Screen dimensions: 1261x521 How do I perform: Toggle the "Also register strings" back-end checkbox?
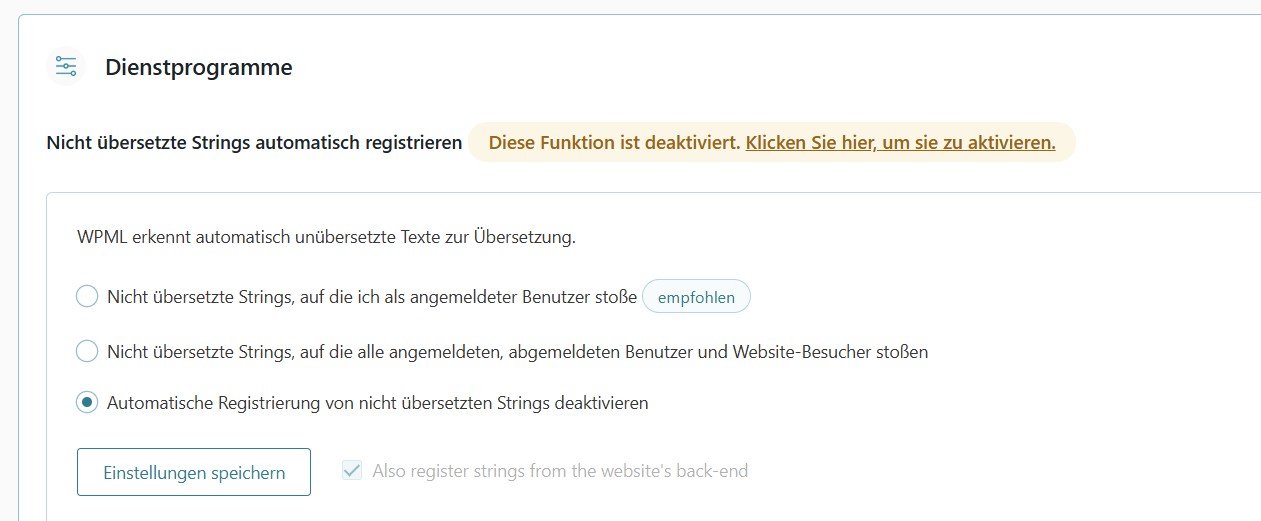(x=352, y=471)
